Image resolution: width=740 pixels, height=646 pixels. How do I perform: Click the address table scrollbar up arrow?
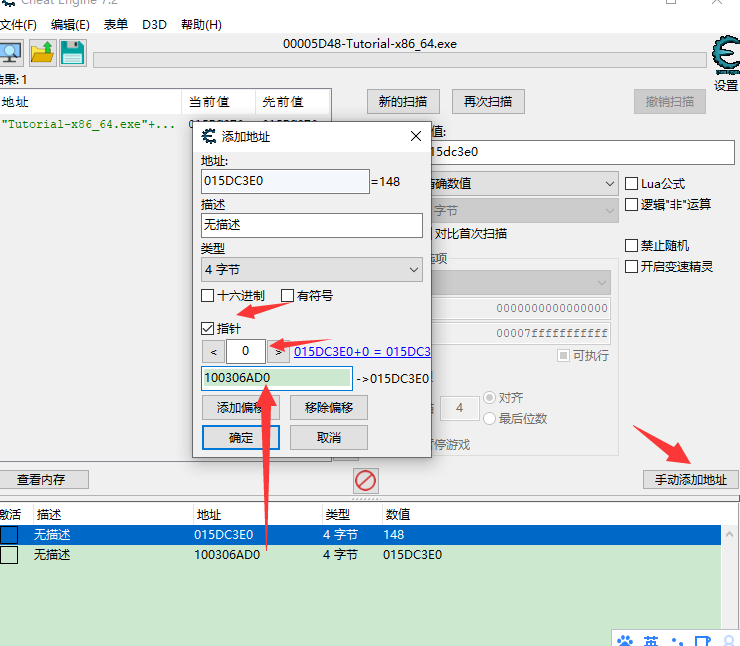coord(729,535)
